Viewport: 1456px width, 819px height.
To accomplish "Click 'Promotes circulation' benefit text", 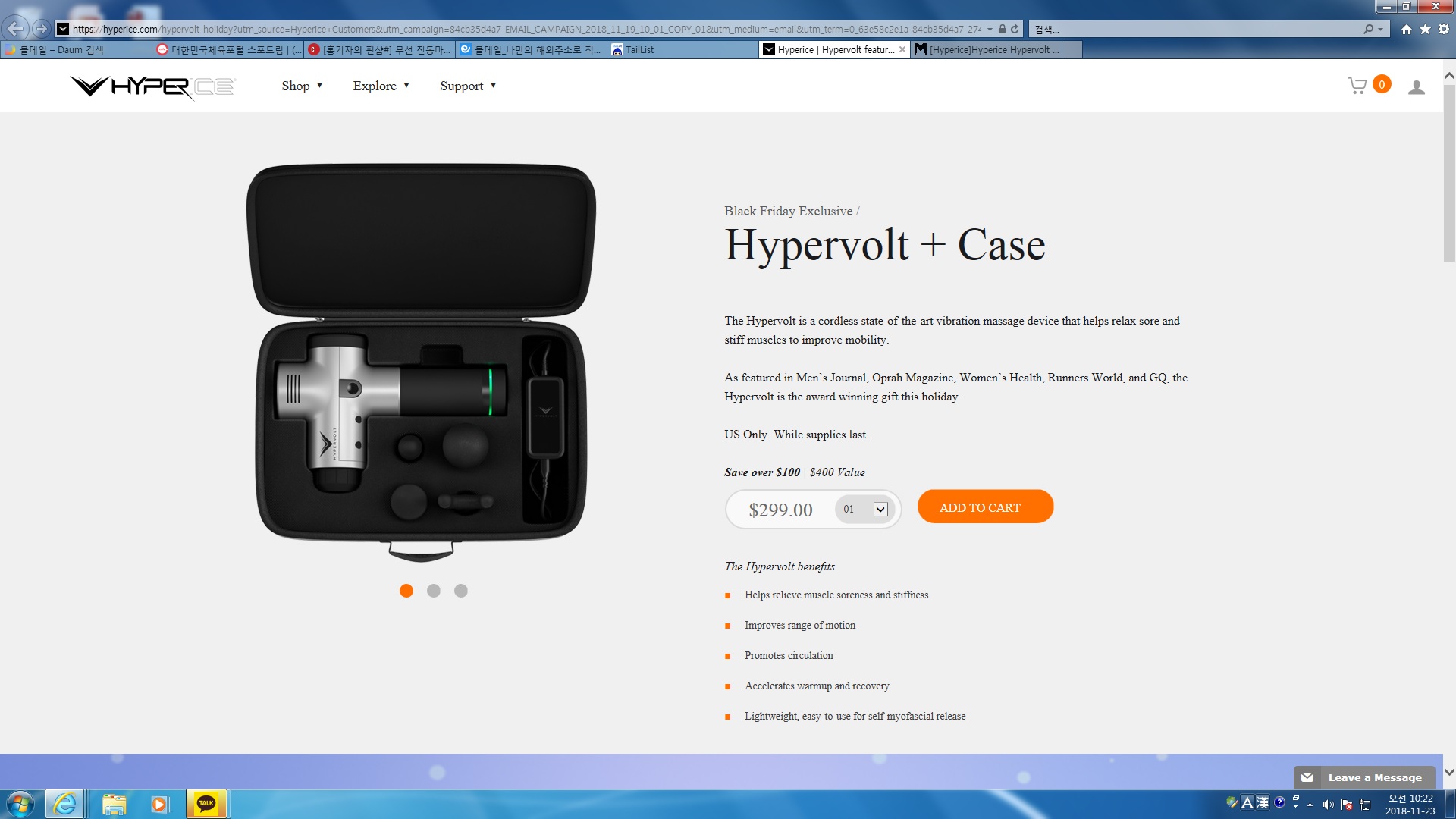I will tap(789, 656).
